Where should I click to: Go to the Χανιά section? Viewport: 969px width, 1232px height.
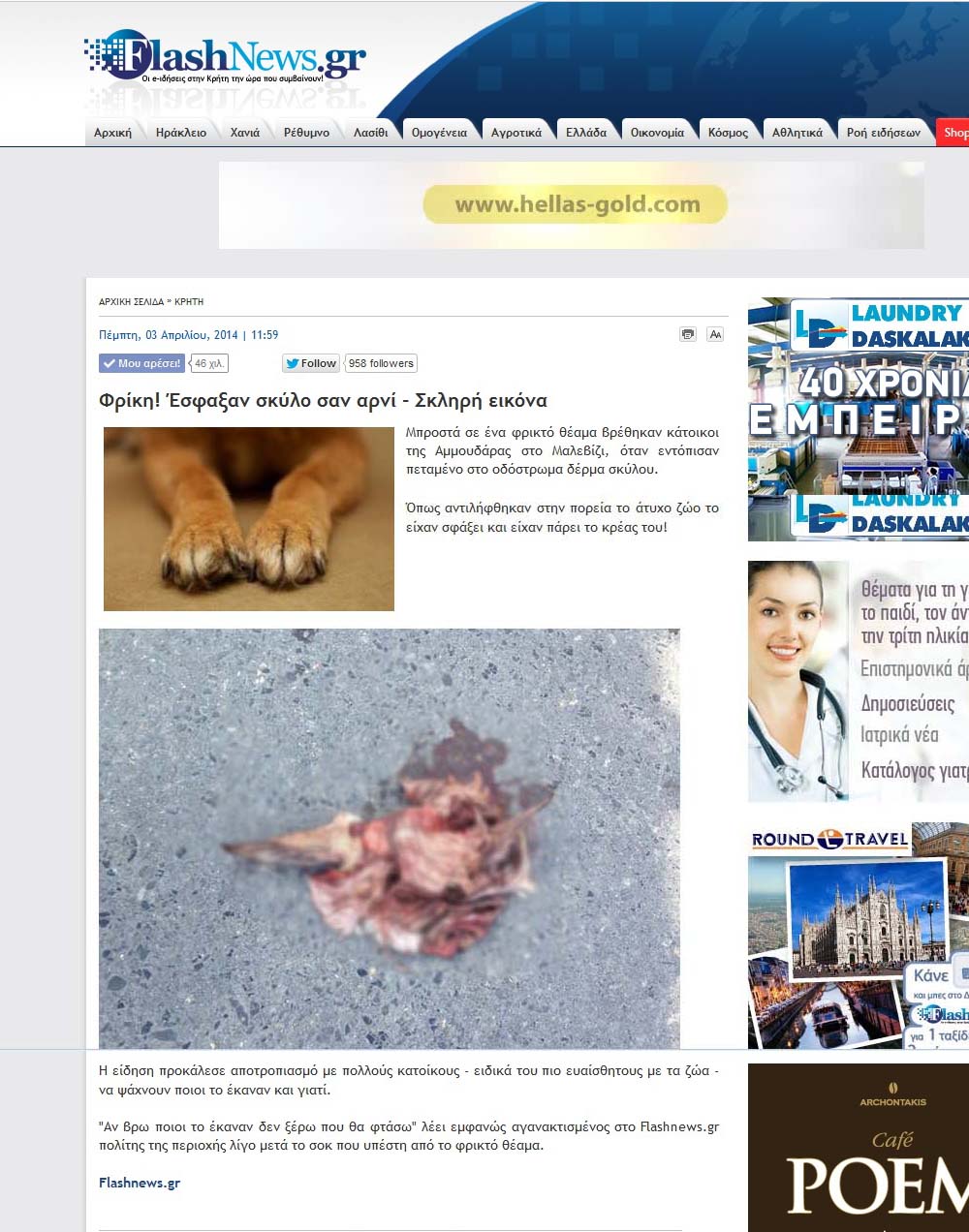point(245,133)
